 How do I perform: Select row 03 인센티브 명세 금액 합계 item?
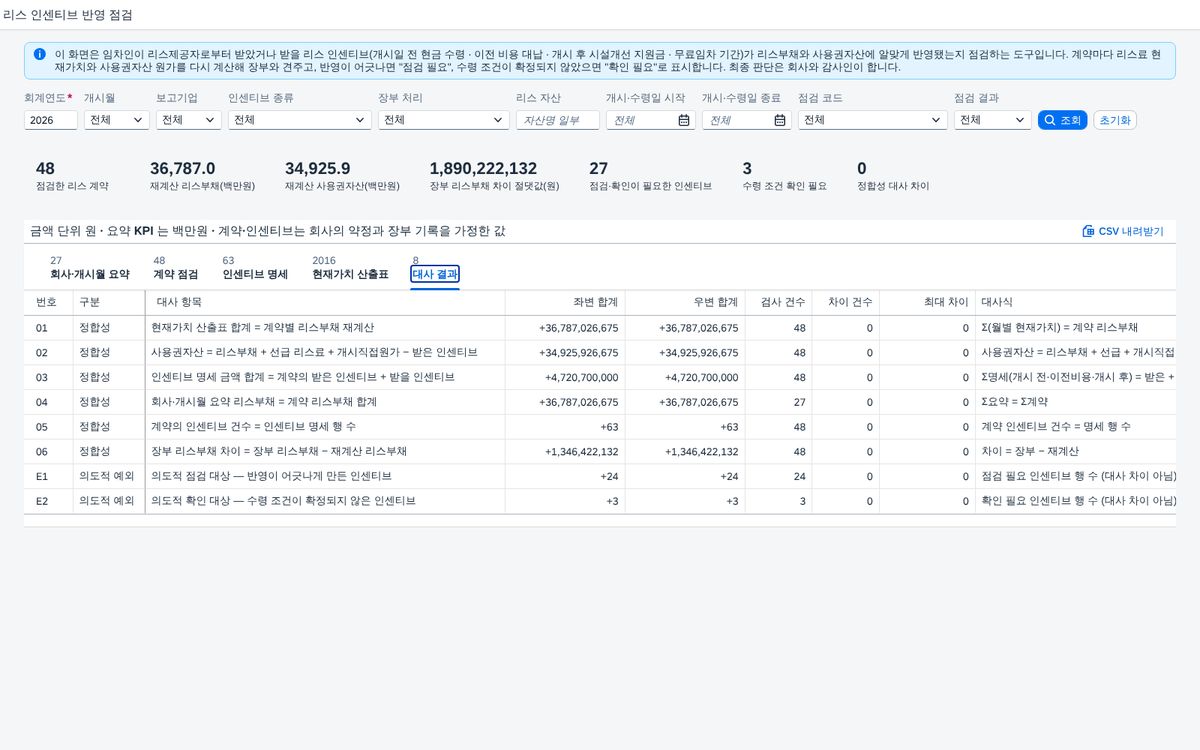point(600,377)
